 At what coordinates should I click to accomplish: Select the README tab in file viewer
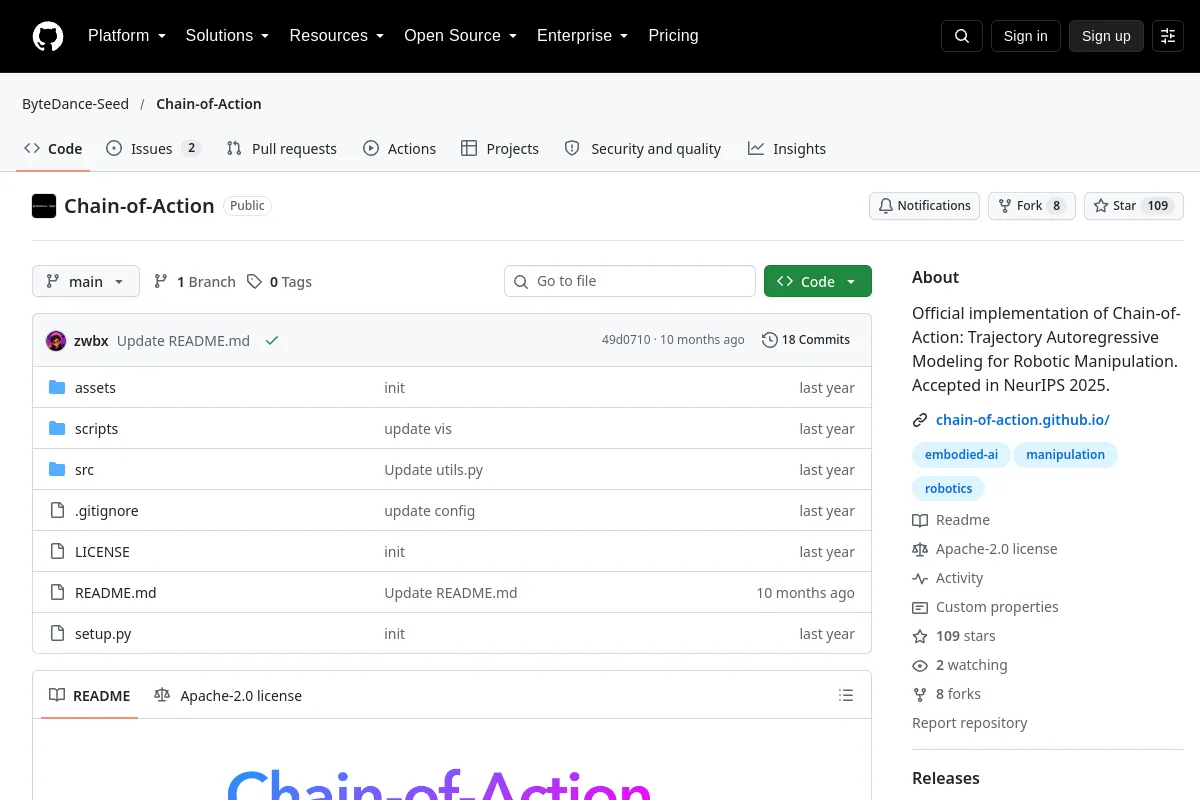(x=90, y=695)
